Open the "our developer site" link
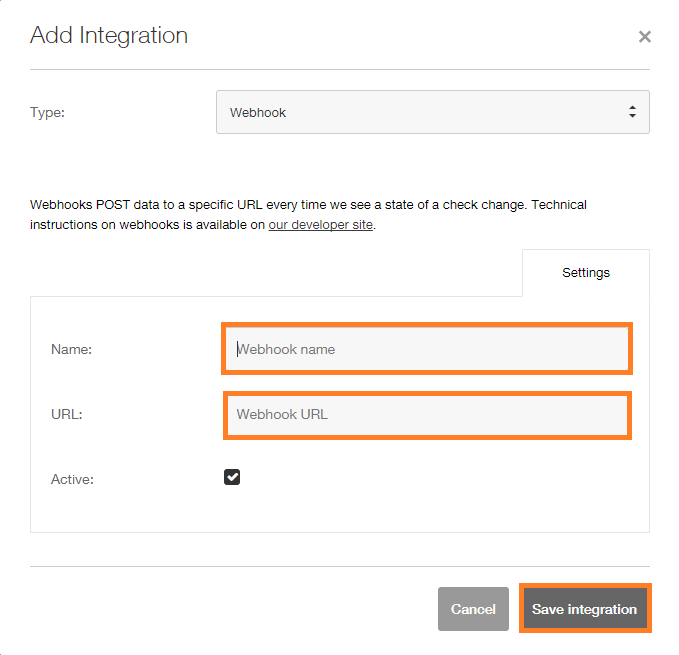The width and height of the screenshot is (679, 655). click(320, 225)
